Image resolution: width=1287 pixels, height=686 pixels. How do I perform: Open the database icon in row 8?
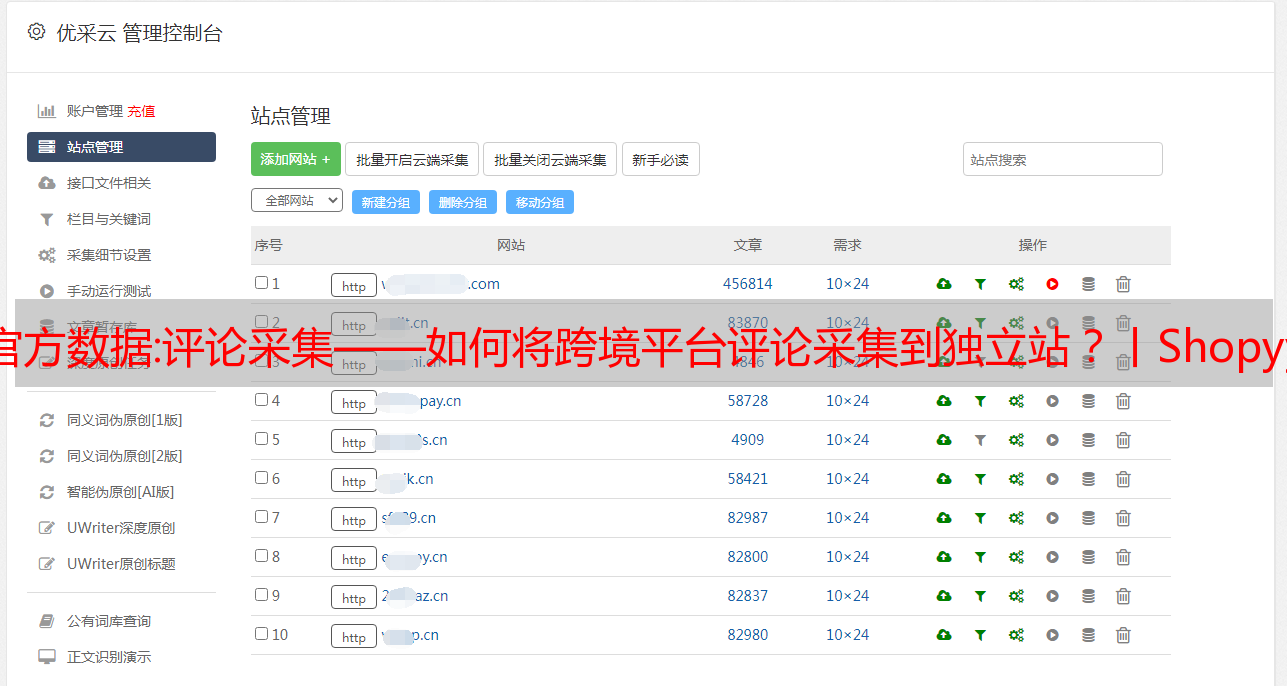1088,557
